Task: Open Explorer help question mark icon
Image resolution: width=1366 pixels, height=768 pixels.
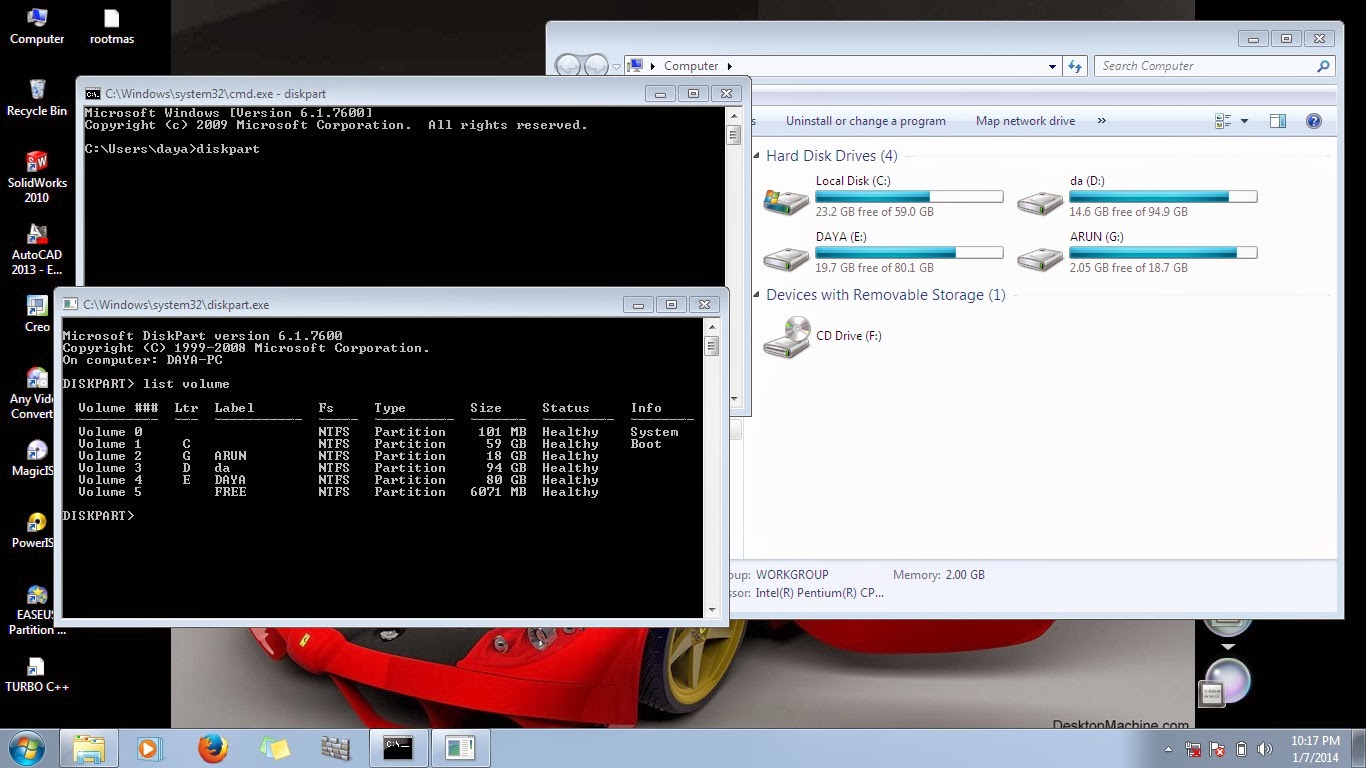Action: pos(1314,121)
